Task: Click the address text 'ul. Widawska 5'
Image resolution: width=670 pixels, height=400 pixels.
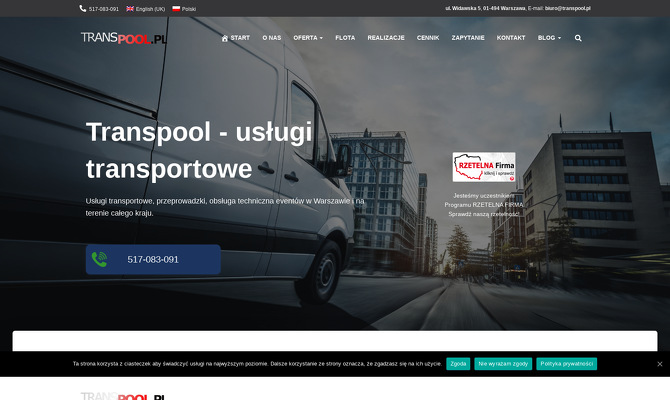Action: (x=463, y=8)
